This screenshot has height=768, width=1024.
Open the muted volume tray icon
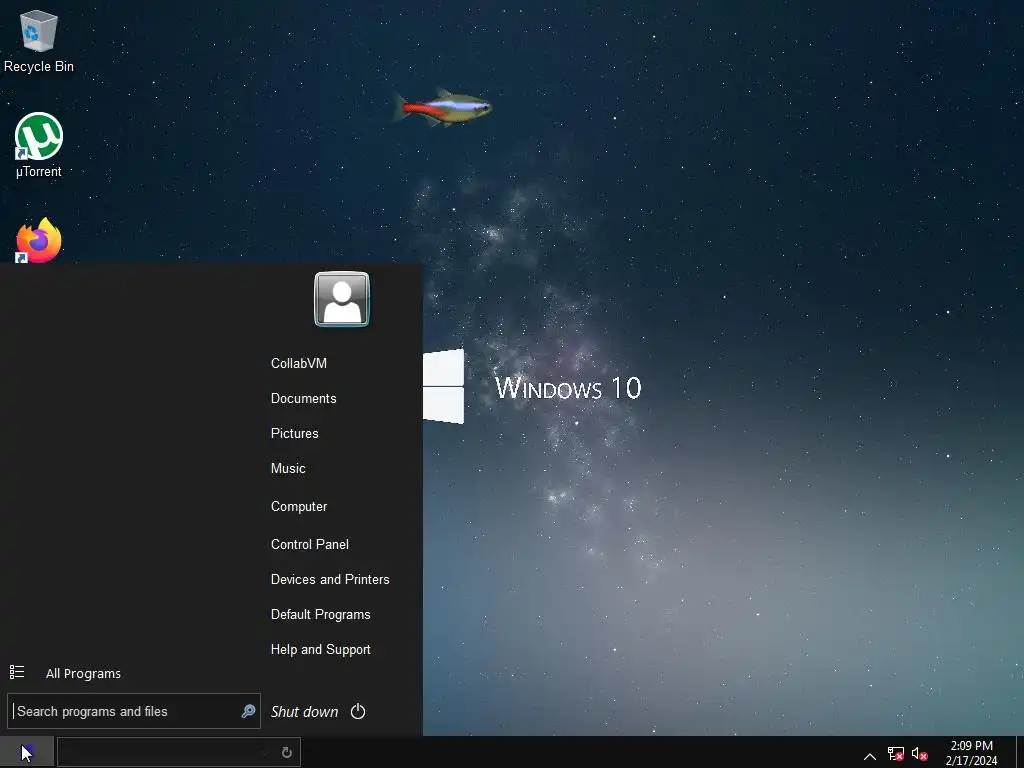[x=920, y=754]
